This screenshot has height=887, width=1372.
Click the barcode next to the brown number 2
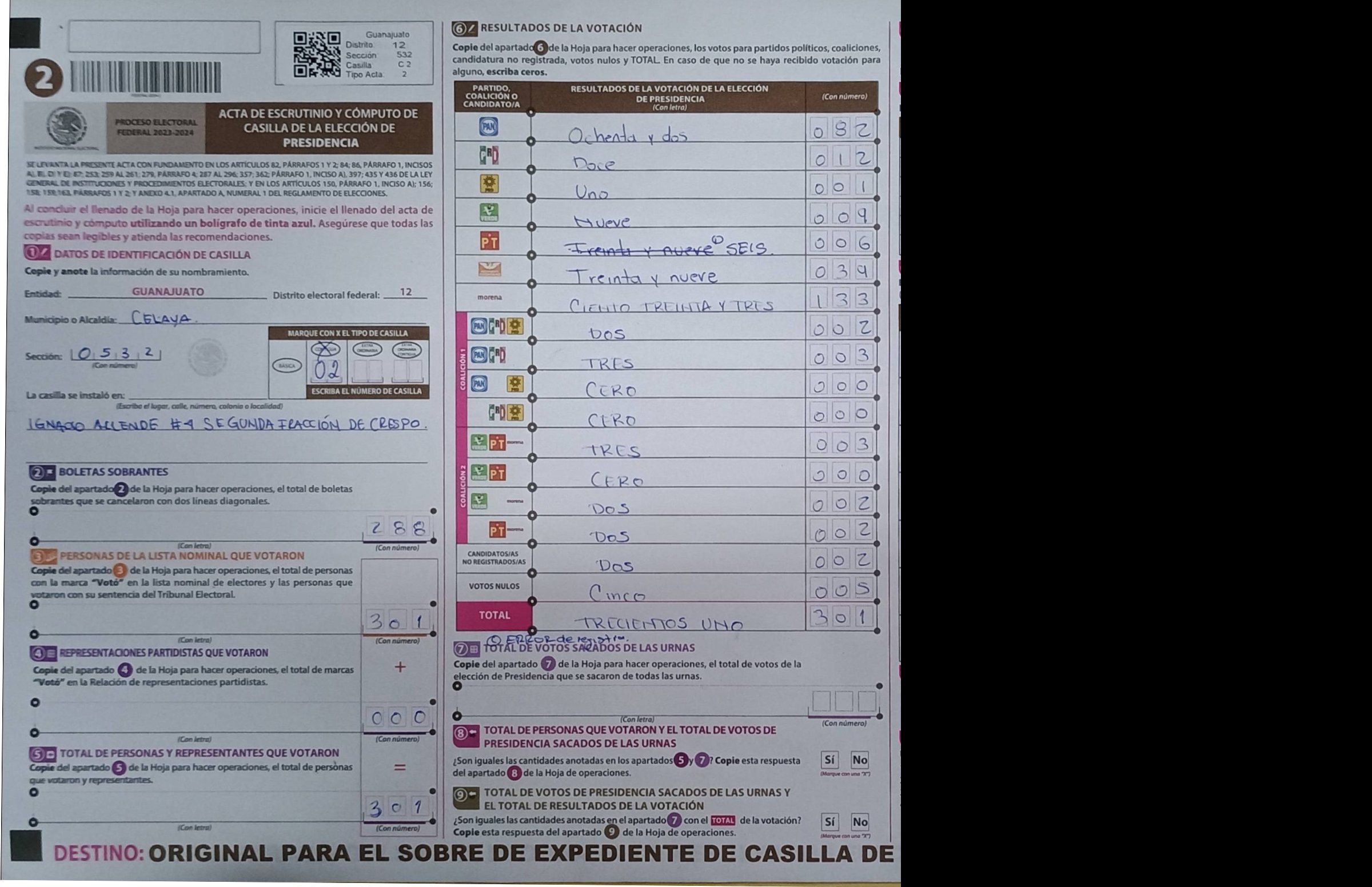(x=146, y=78)
